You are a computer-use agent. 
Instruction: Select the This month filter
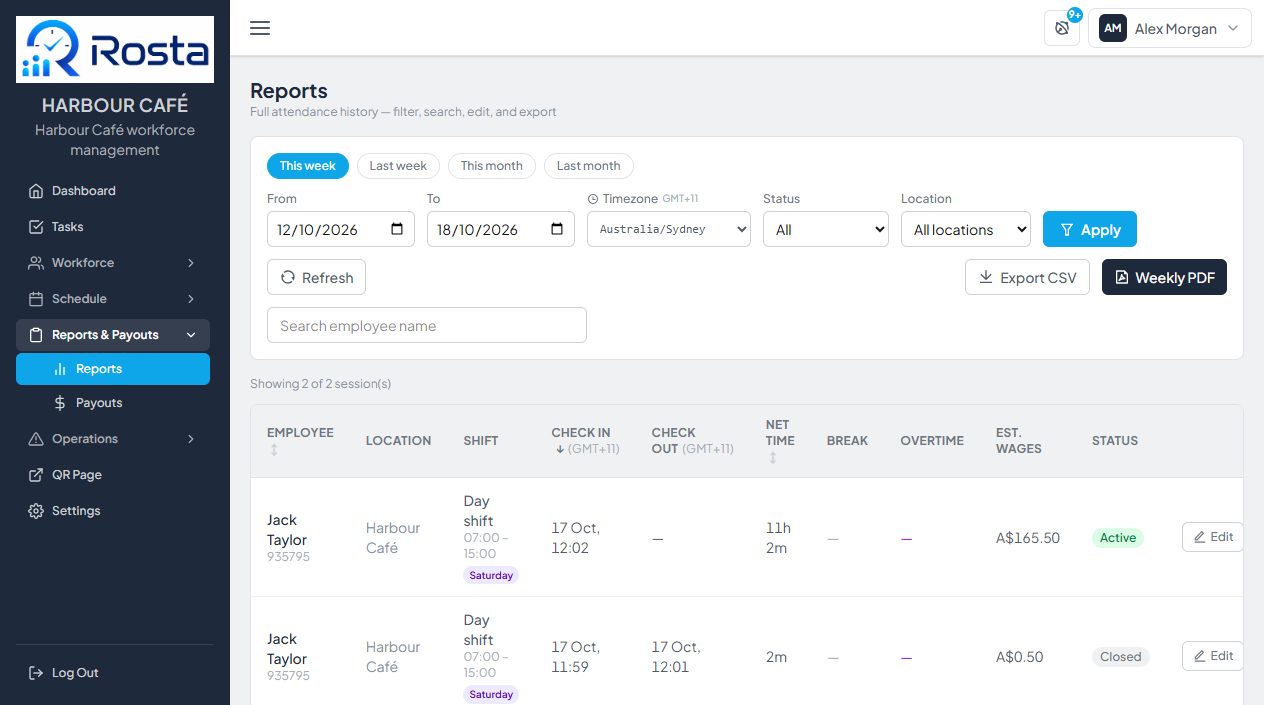[x=492, y=166]
